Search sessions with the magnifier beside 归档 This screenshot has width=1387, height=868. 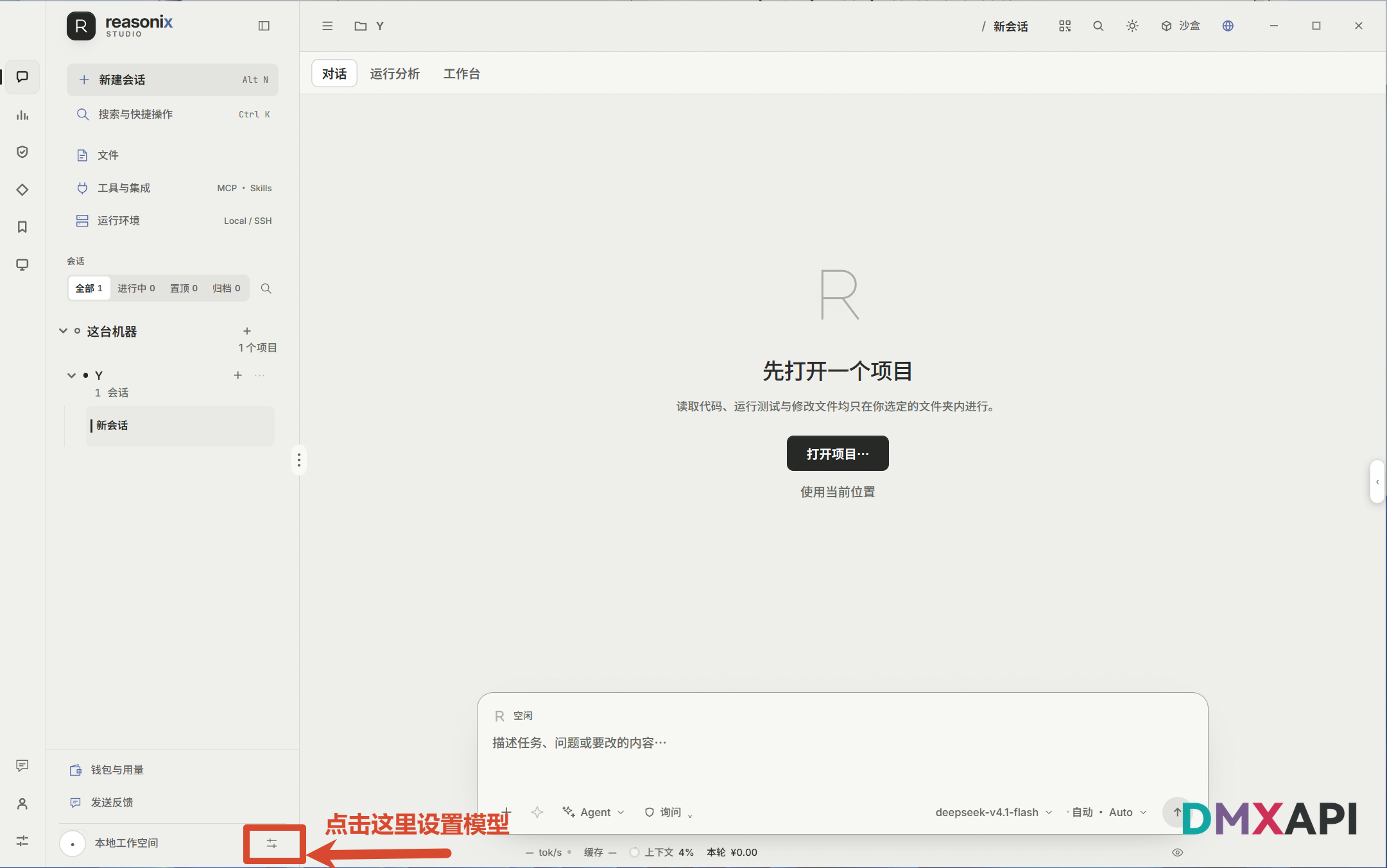[266, 289]
